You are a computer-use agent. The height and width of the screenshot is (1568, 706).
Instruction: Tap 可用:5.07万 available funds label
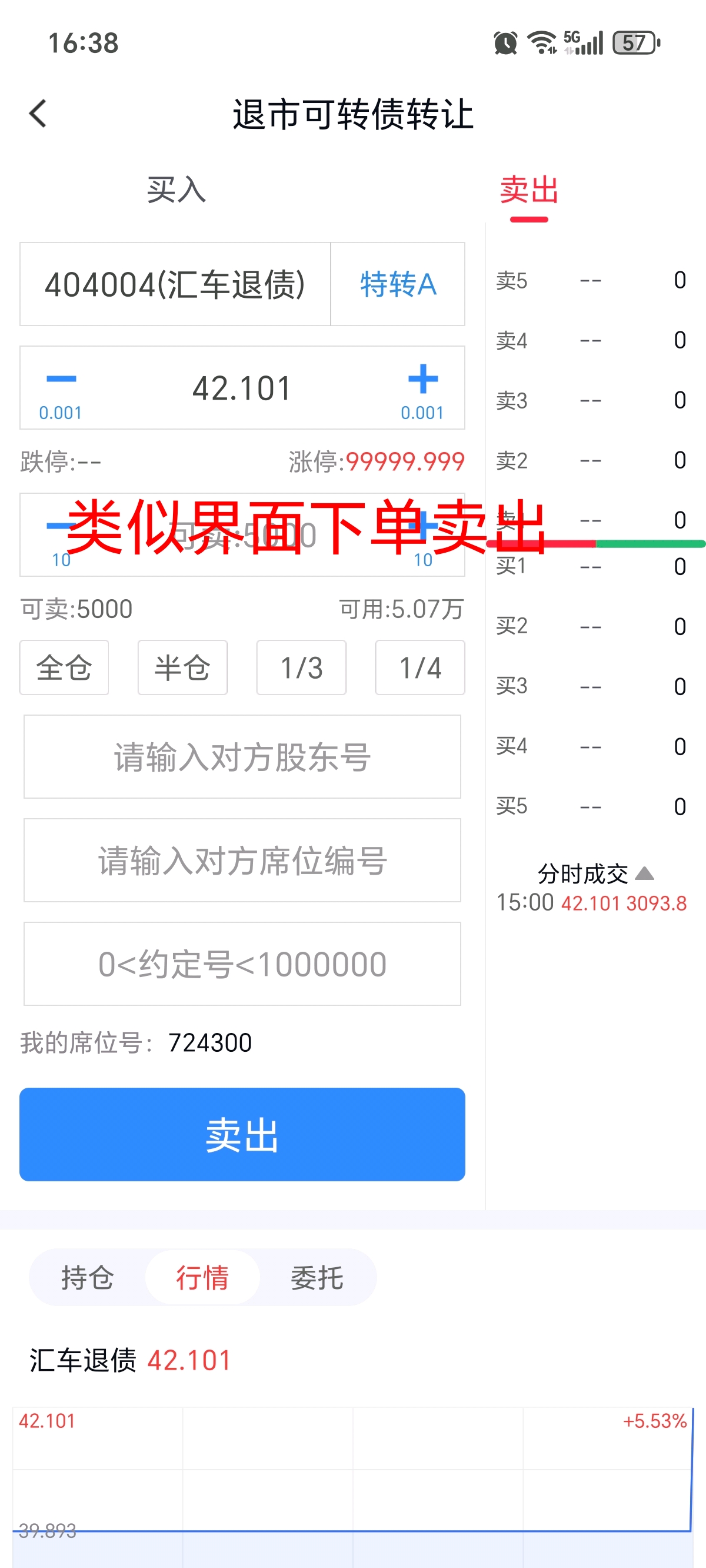coord(402,609)
